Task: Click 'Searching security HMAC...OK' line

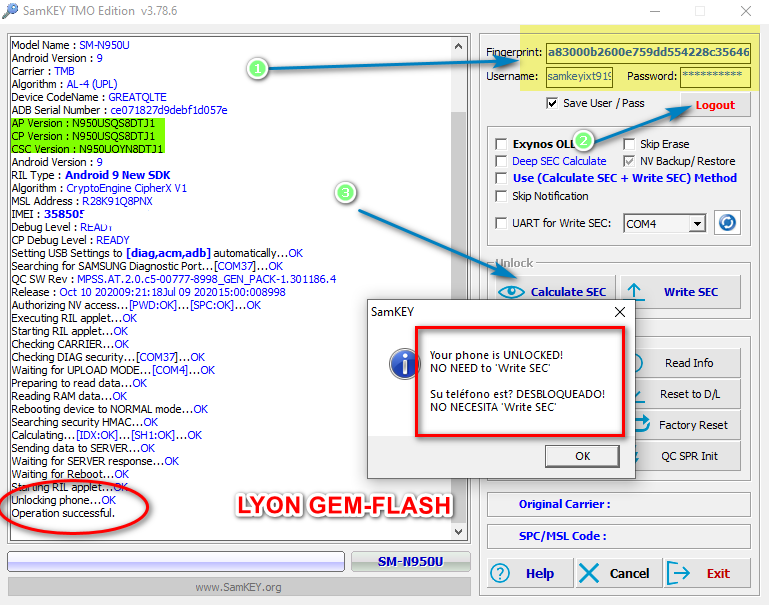Action: pyautogui.click(x=85, y=423)
